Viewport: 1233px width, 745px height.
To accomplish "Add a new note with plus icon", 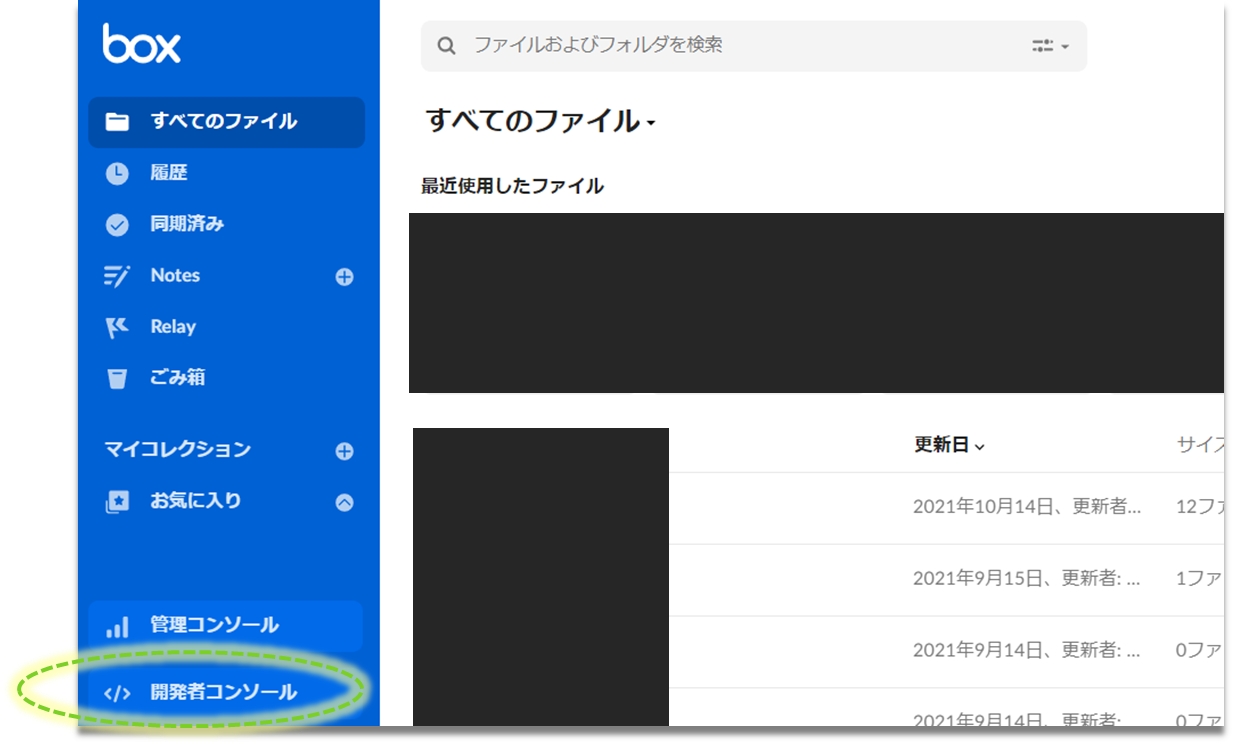I will tap(344, 277).
